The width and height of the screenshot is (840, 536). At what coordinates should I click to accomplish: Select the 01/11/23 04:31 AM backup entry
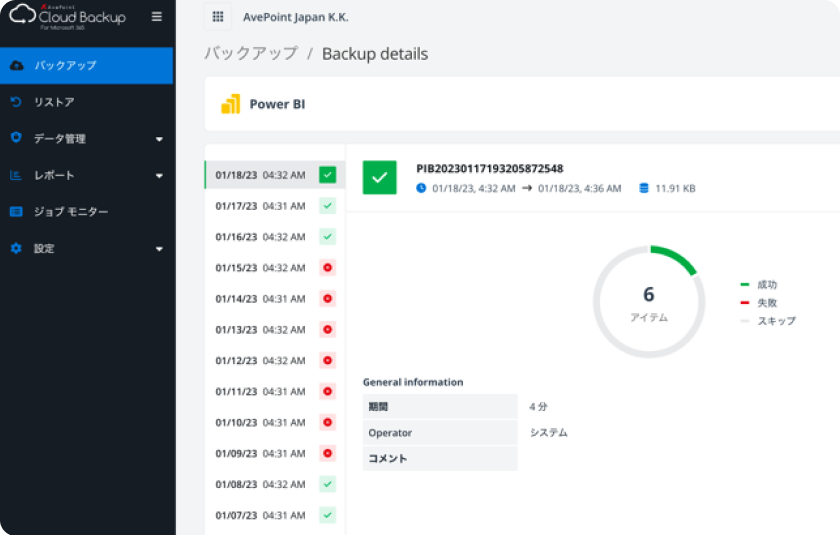point(275,391)
